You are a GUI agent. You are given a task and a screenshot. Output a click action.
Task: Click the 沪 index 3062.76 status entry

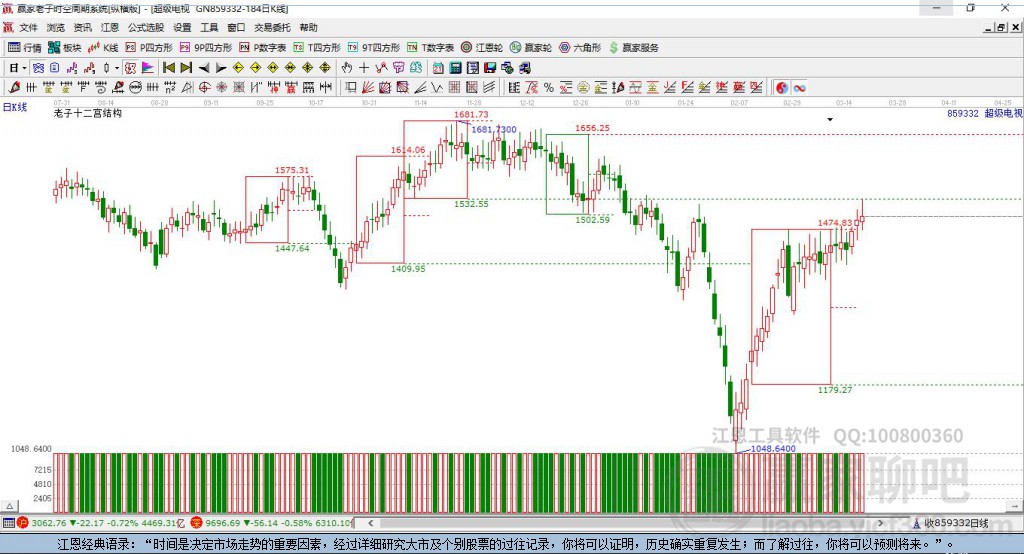(99, 523)
